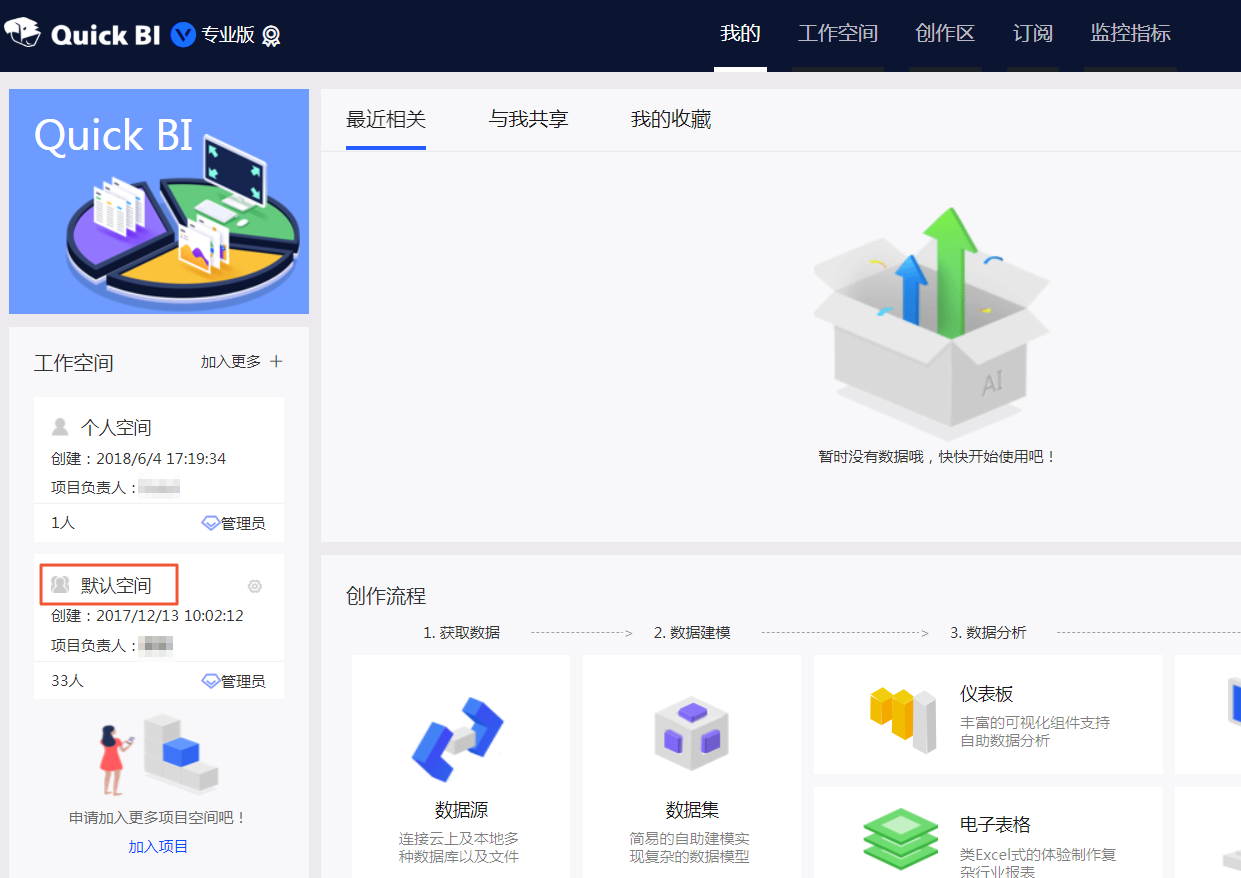Click 管理员 text in 个人空间 card
This screenshot has height=878, width=1241.
click(243, 524)
